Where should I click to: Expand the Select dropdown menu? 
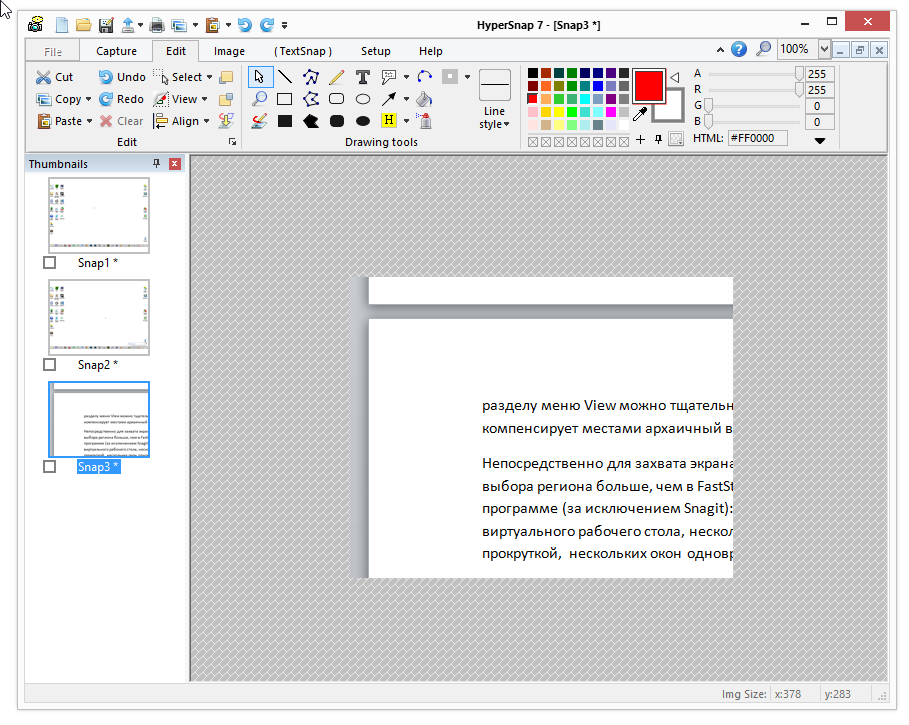pyautogui.click(x=207, y=77)
